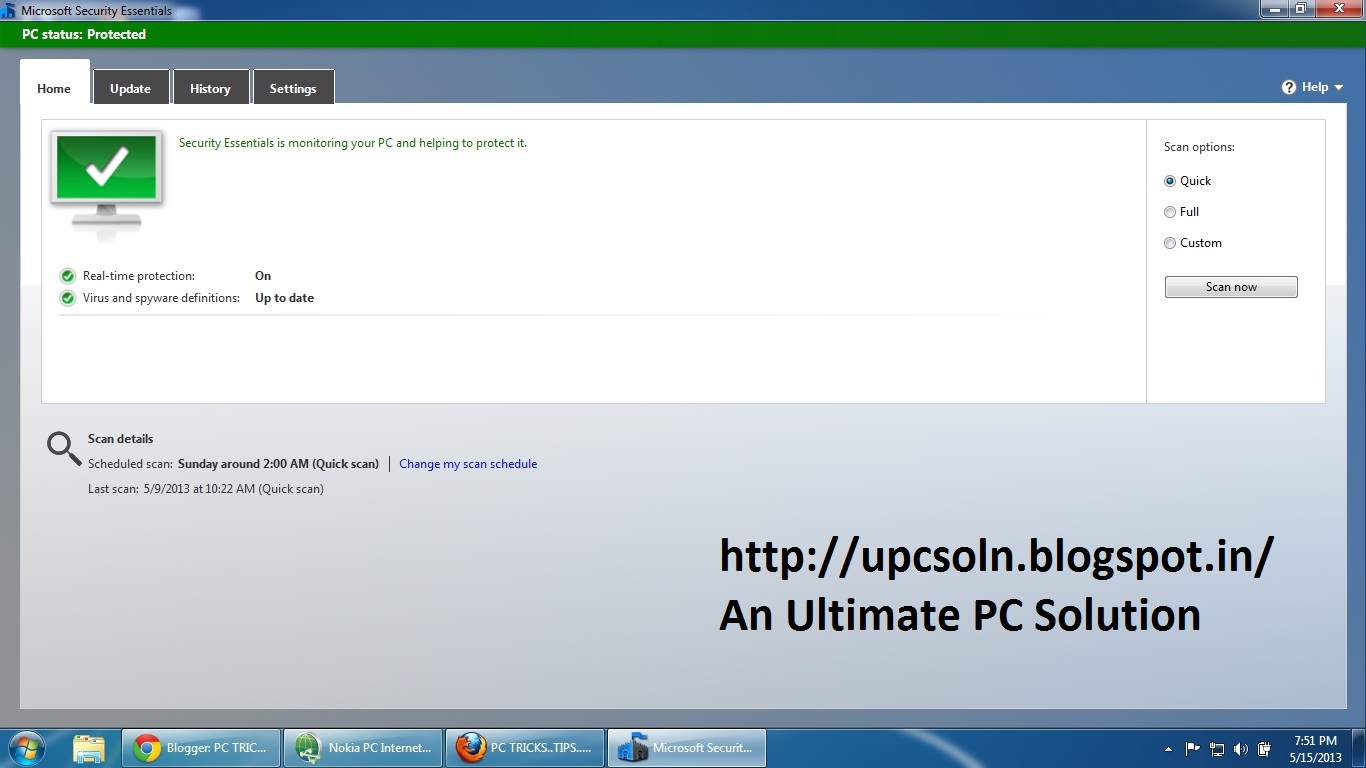Open Windows Explorer from the taskbar
The width and height of the screenshot is (1366, 768).
point(89,748)
